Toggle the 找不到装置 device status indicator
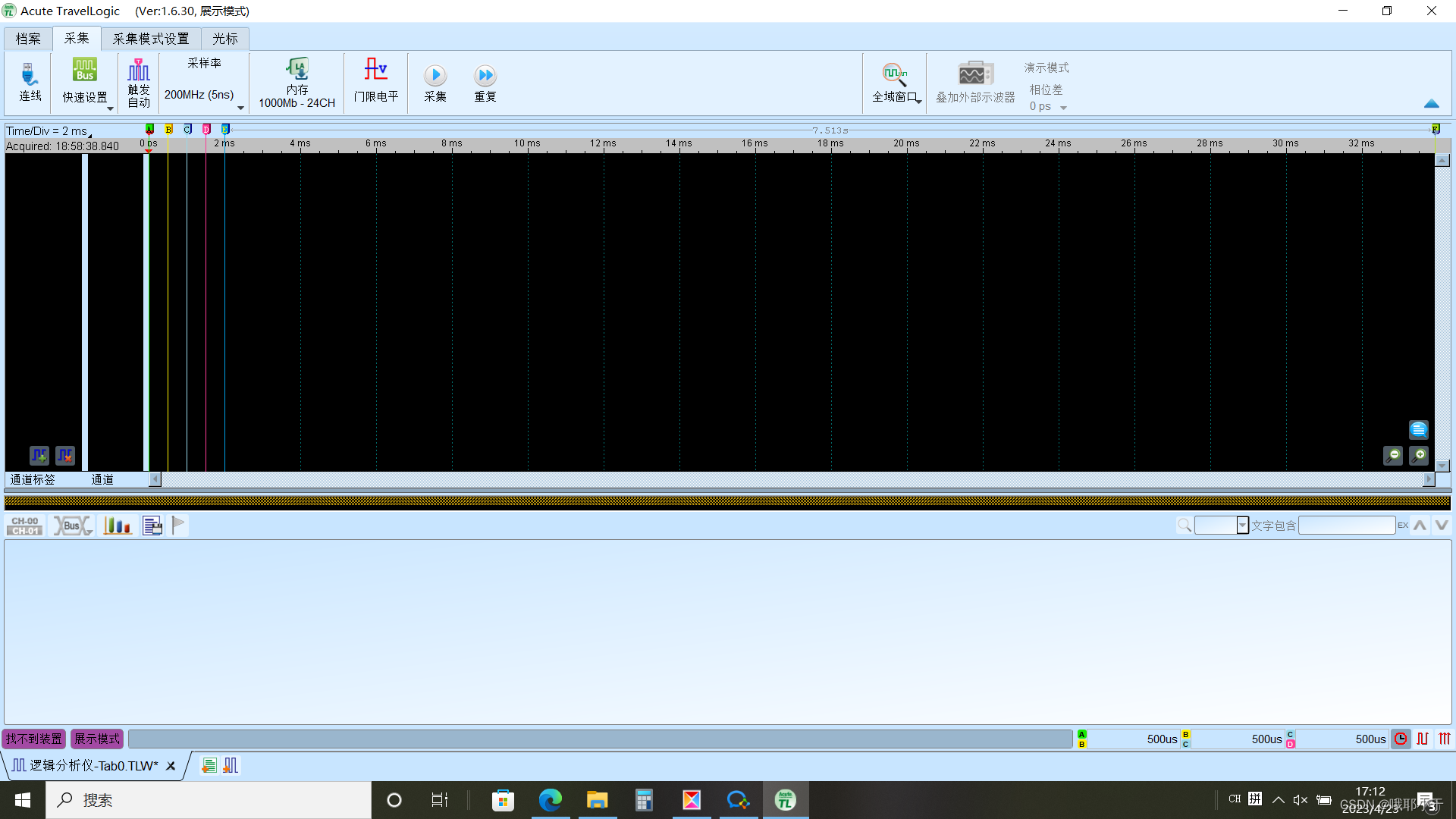The width and height of the screenshot is (1456, 819). coord(34,739)
